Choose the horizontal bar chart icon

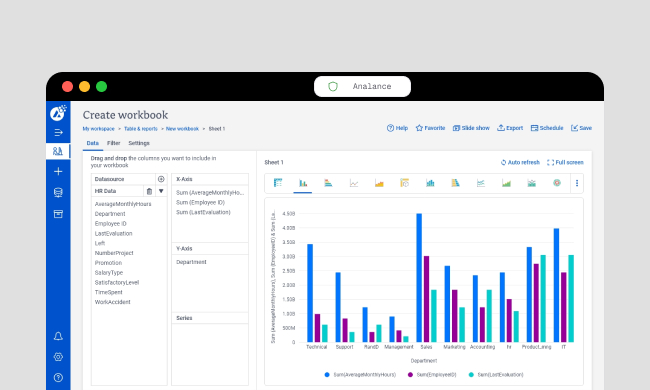[x=328, y=183]
